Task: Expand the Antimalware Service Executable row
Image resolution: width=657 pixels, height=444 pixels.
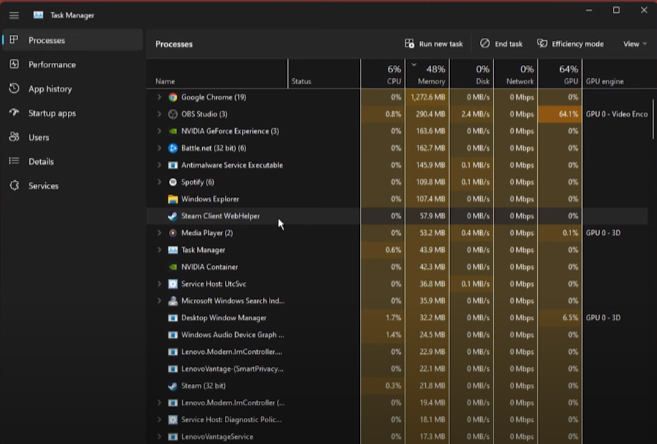Action: pos(159,165)
